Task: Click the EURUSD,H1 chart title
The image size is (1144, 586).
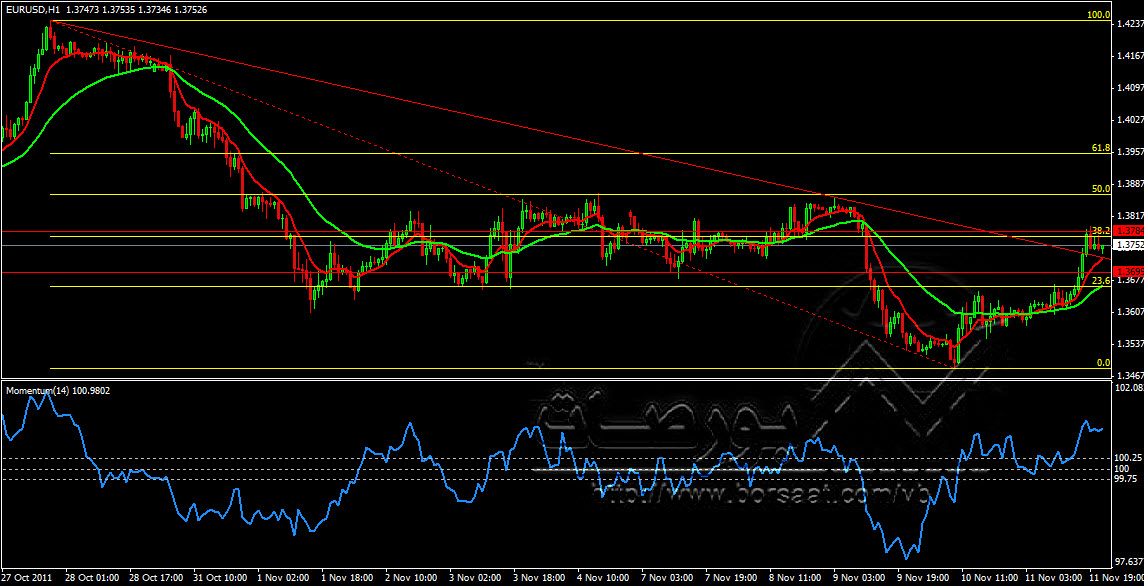Action: (34, 9)
